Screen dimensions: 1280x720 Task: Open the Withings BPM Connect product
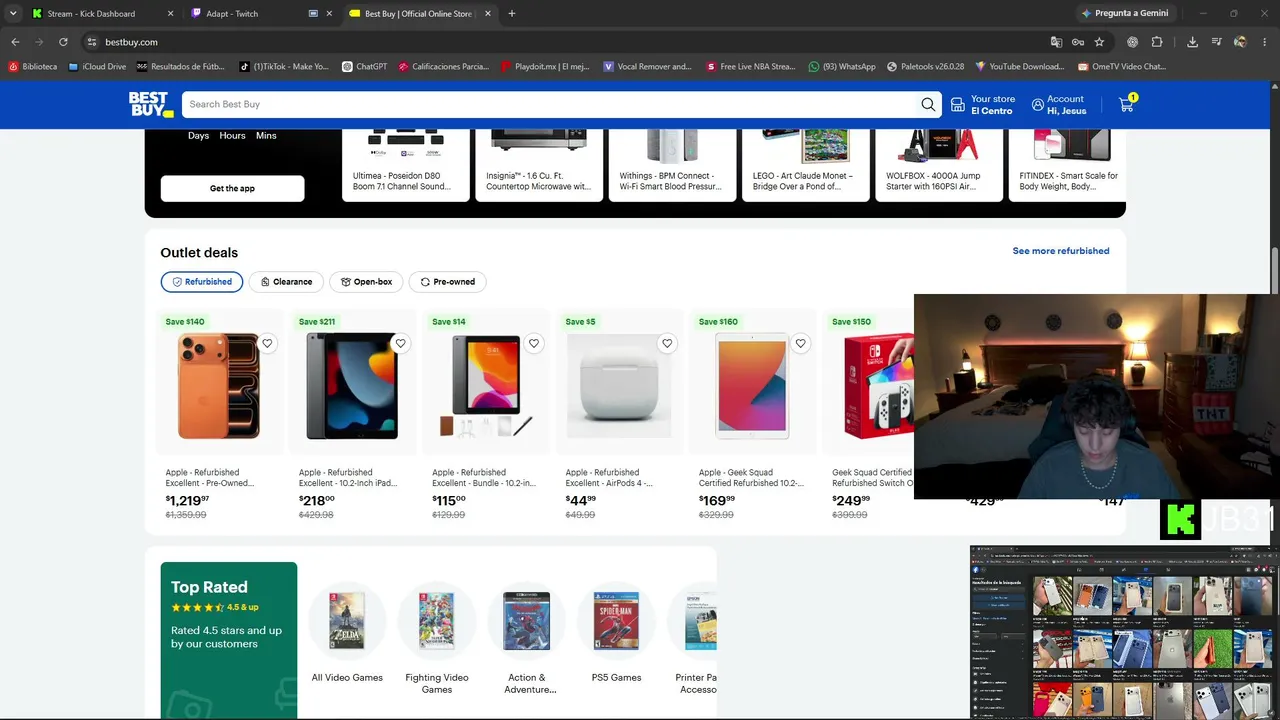coord(672,165)
